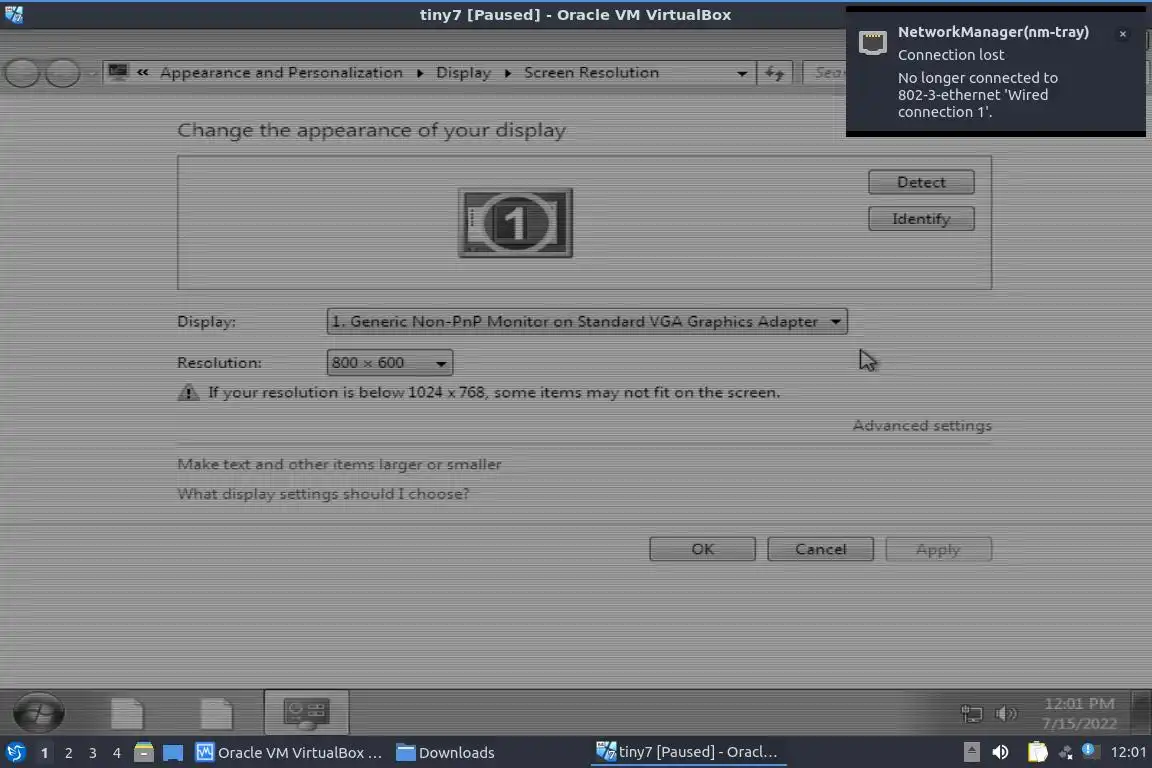
Task: Click the Forward navigation button
Action: click(63, 73)
